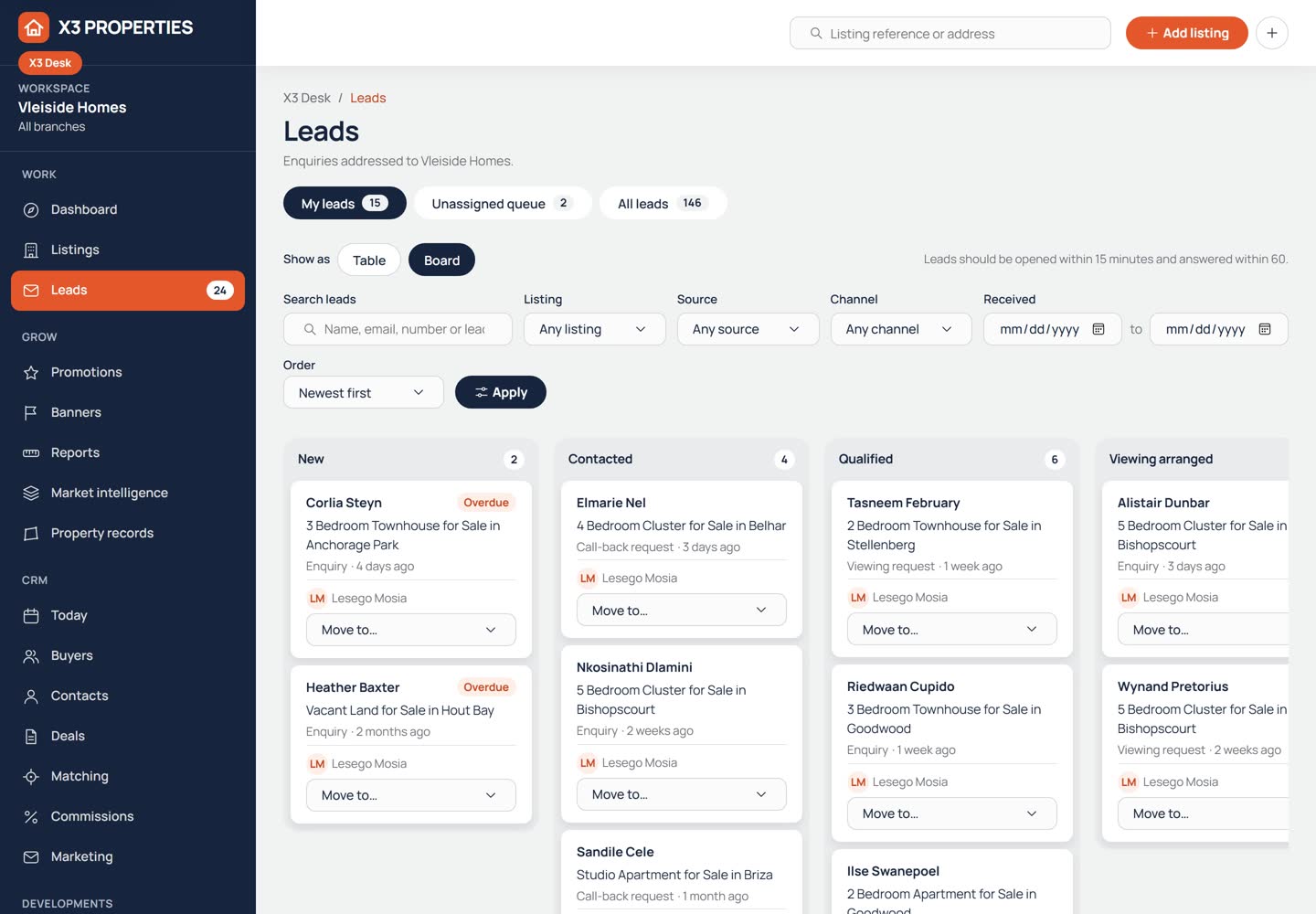Viewport: 1316px width, 914px height.
Task: Click the Reports ruler icon
Action: tap(31, 452)
